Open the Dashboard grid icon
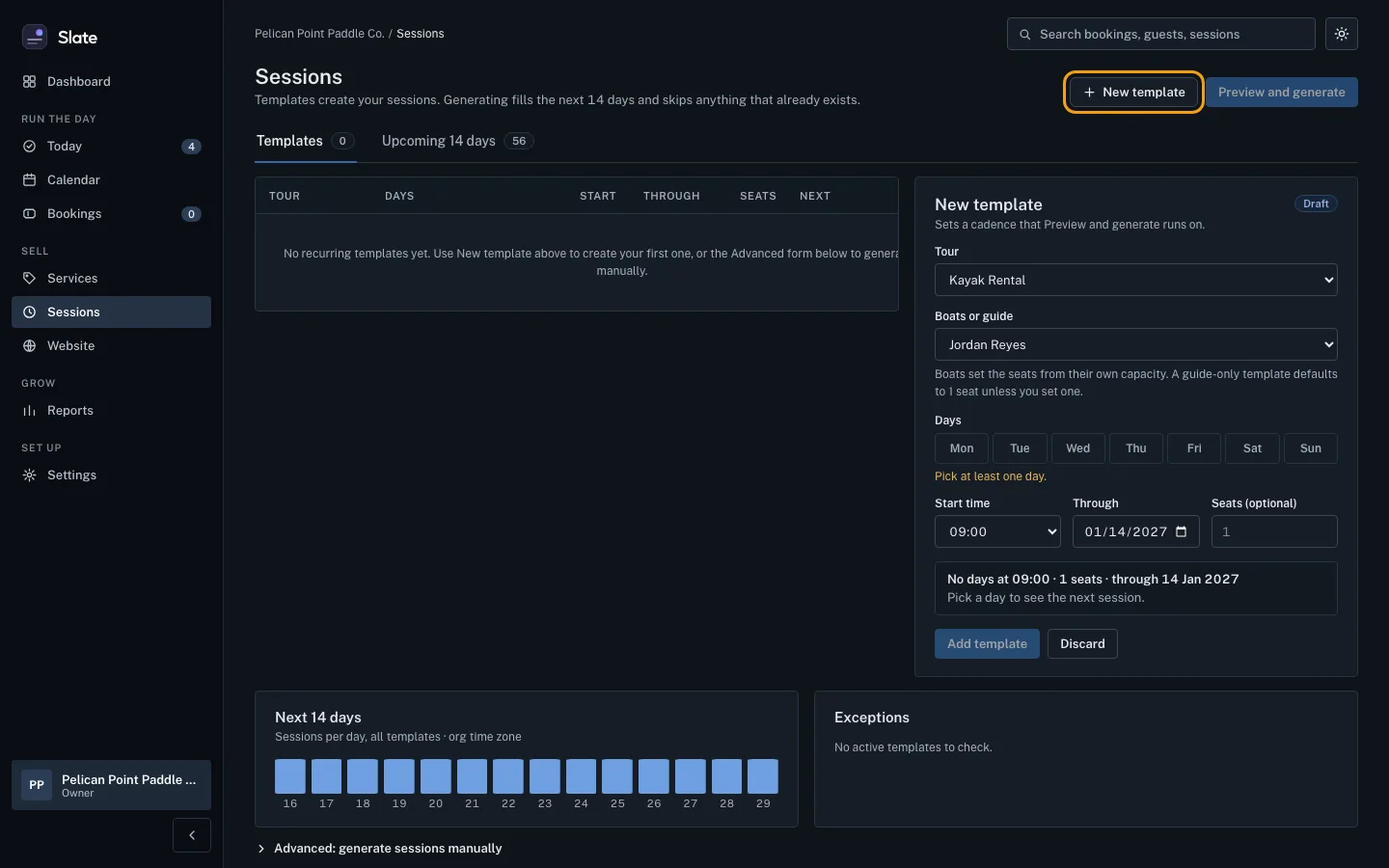The width and height of the screenshot is (1389, 868). [29, 82]
